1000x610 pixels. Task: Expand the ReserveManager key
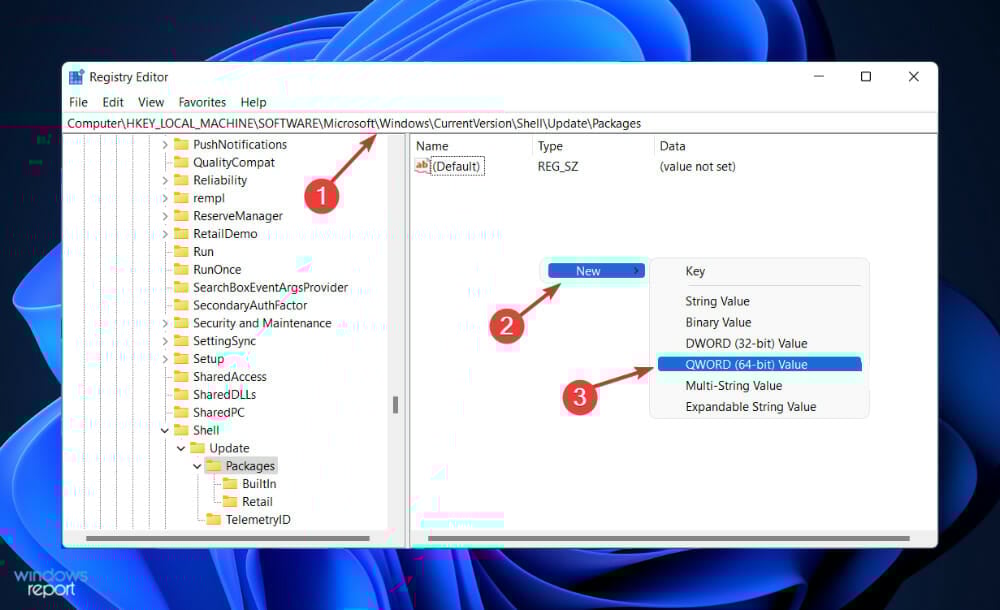point(165,216)
